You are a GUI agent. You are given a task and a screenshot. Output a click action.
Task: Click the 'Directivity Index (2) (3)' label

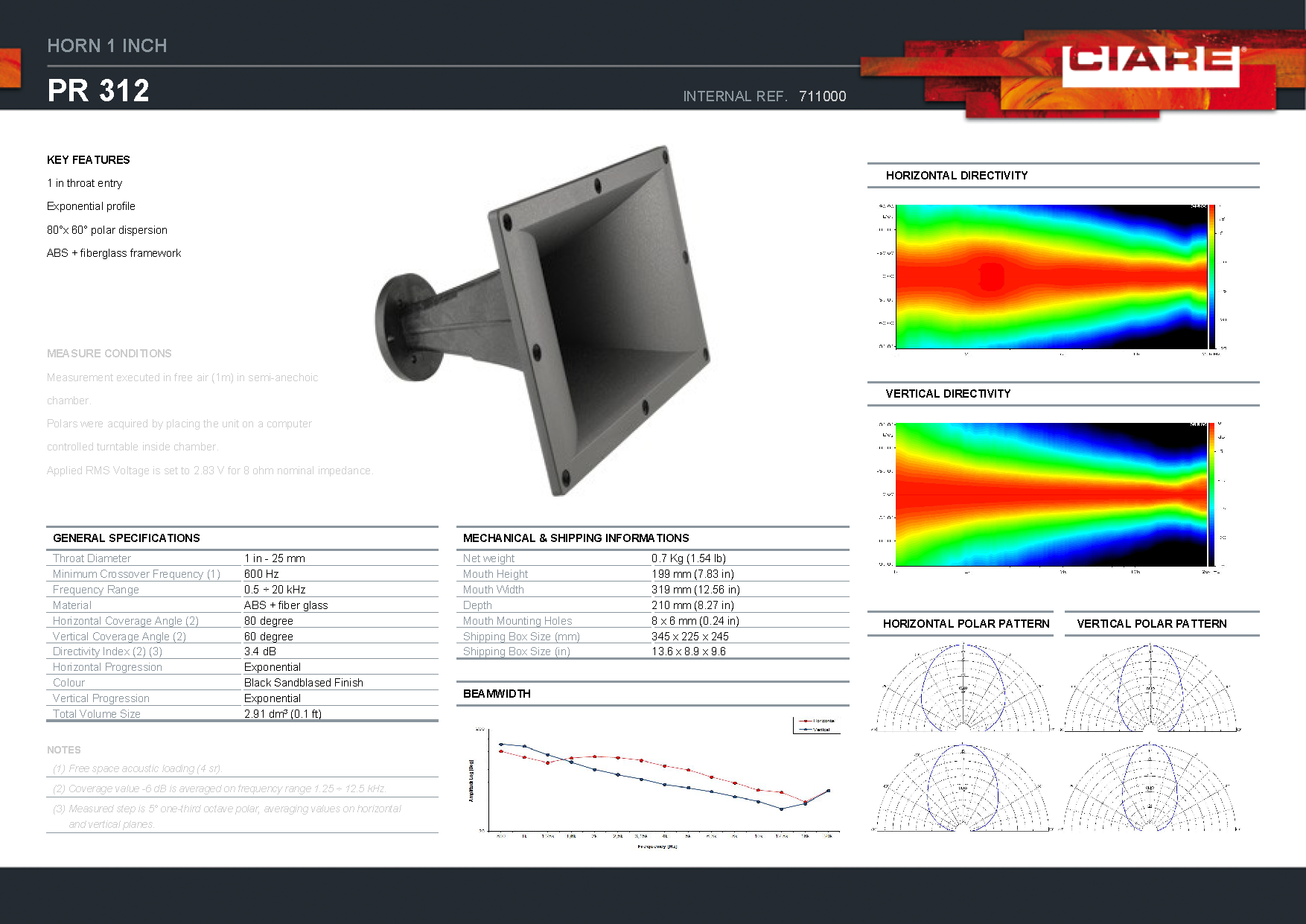[x=107, y=651]
